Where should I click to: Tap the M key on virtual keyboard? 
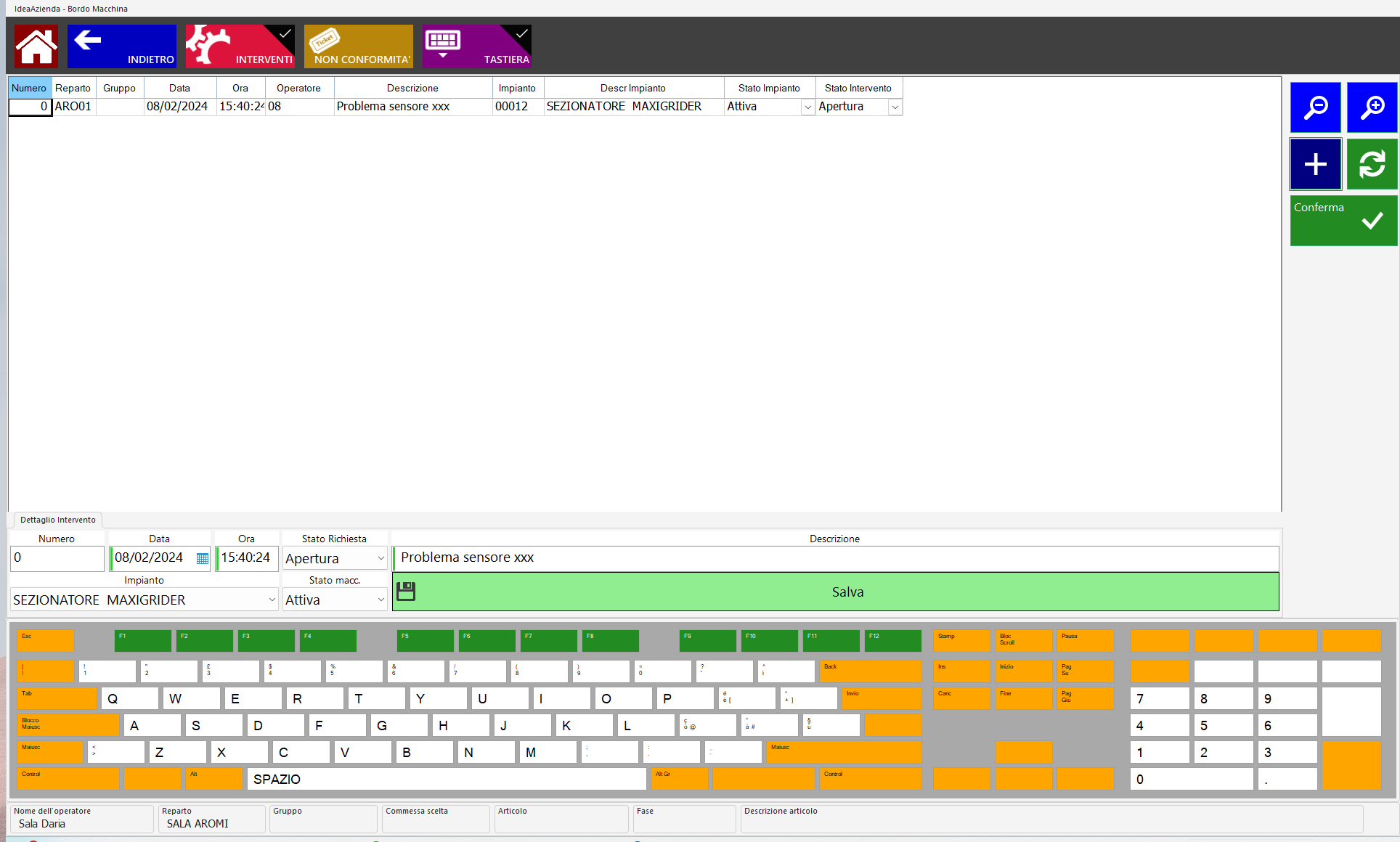(548, 752)
